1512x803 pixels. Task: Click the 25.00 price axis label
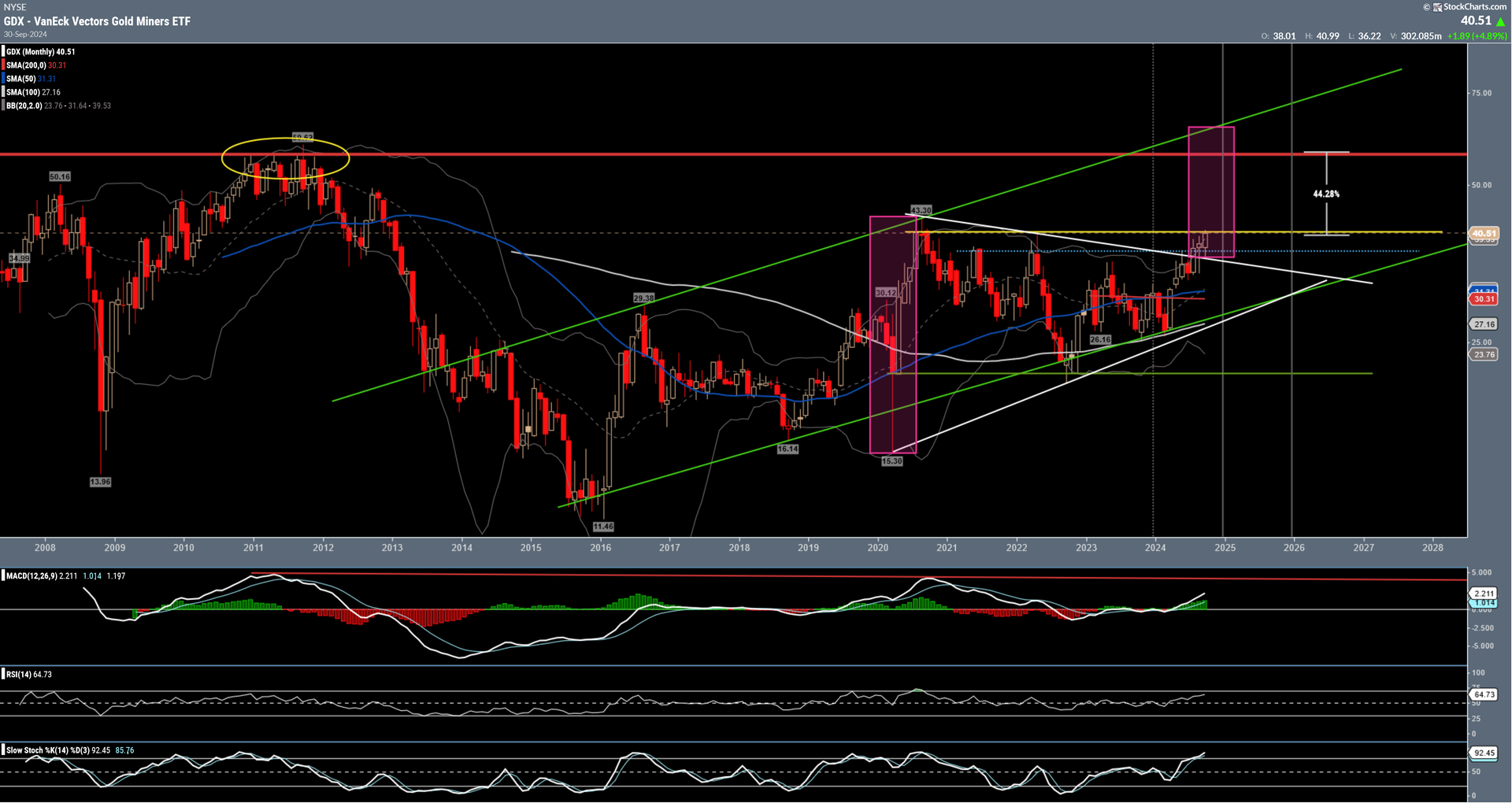tap(1481, 342)
